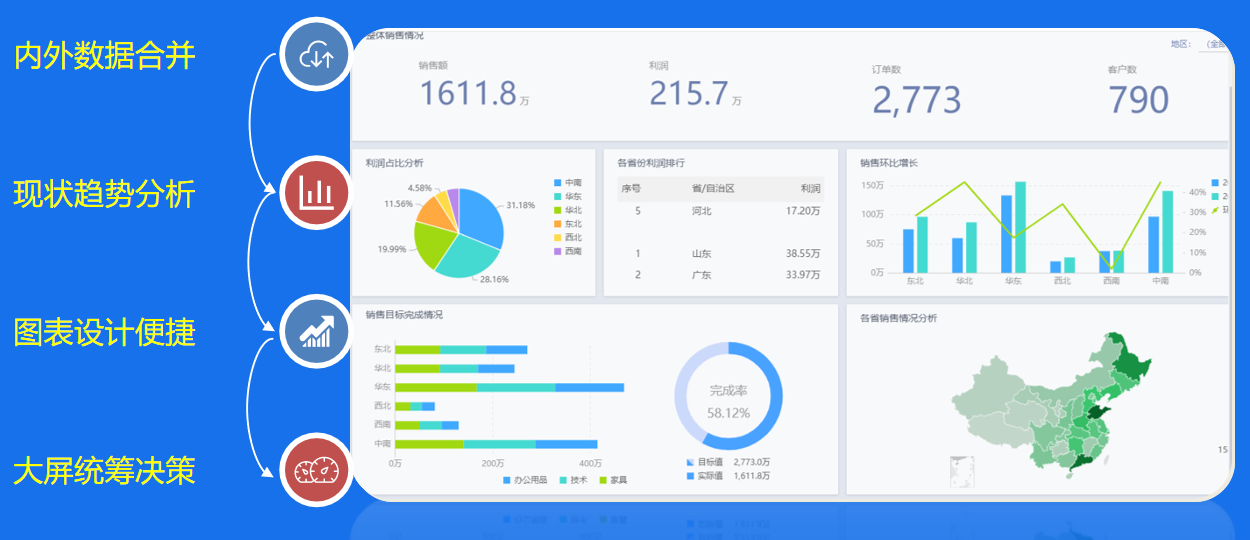Click the South China Sea inset map thumbnail
This screenshot has height=540, width=1250.
(962, 469)
